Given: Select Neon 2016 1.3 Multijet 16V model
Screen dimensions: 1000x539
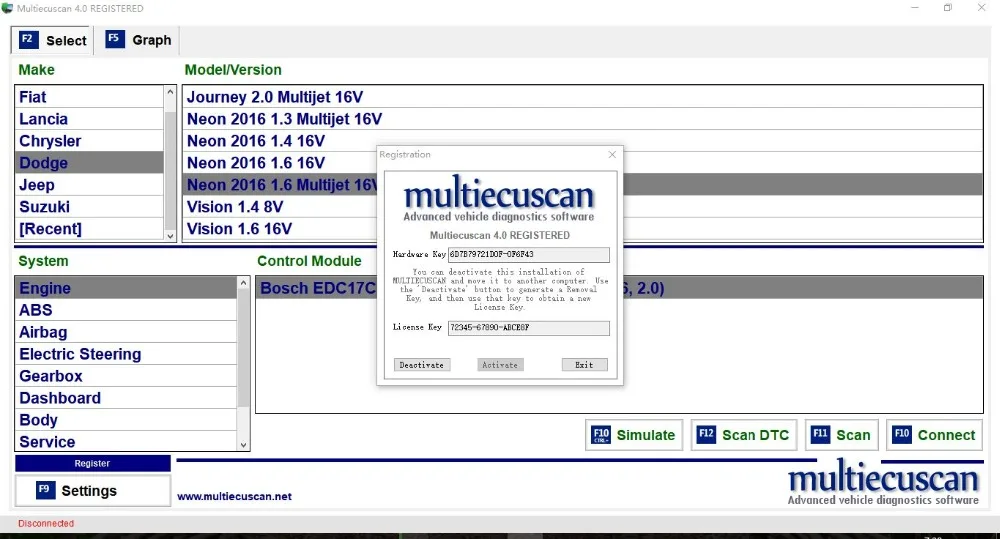Looking at the screenshot, I should point(583,119).
